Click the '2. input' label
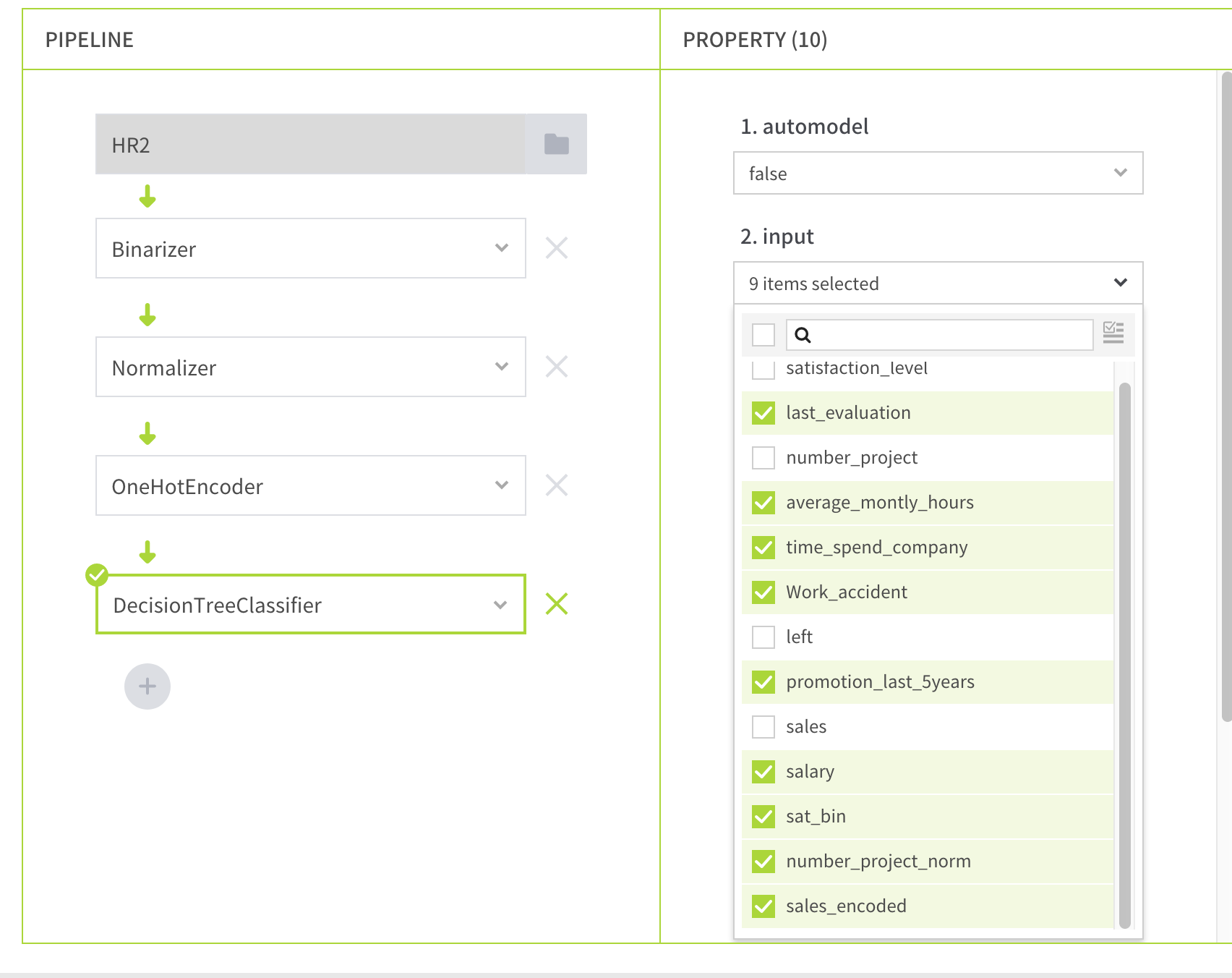The width and height of the screenshot is (1232, 978). pyautogui.click(x=777, y=237)
